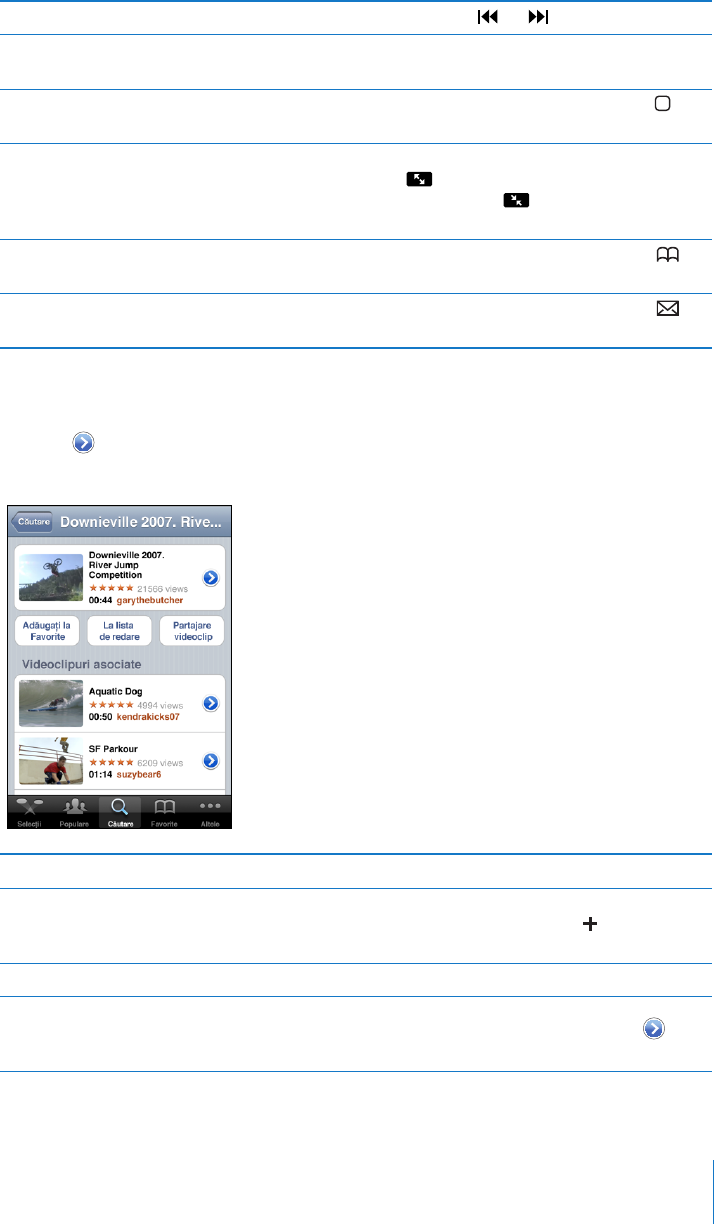Tap the La lista de redare button
Image resolution: width=714 pixels, height=1224 pixels.
(x=119, y=630)
